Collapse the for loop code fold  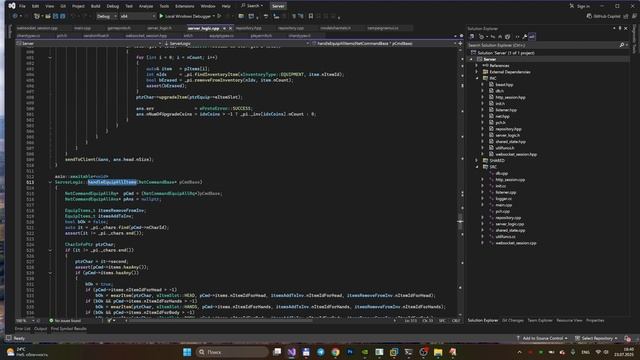pyautogui.click(x=50, y=58)
